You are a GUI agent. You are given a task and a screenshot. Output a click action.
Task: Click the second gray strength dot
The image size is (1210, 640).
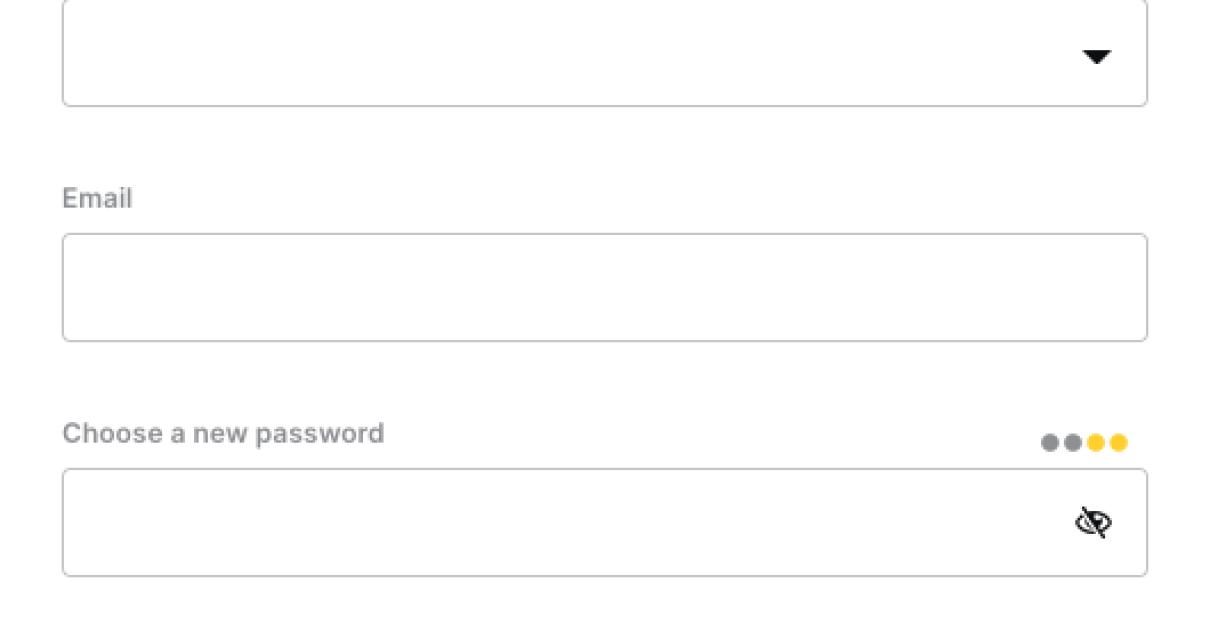point(1073,443)
